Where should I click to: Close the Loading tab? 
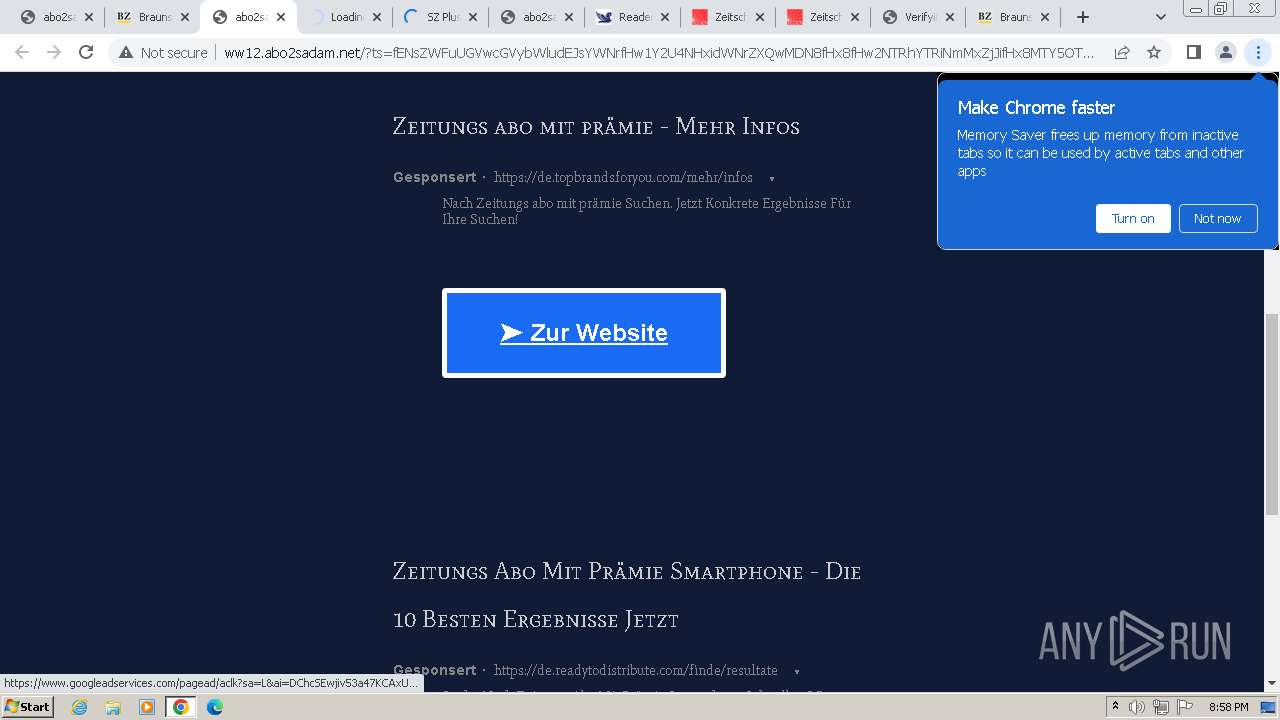point(376,17)
